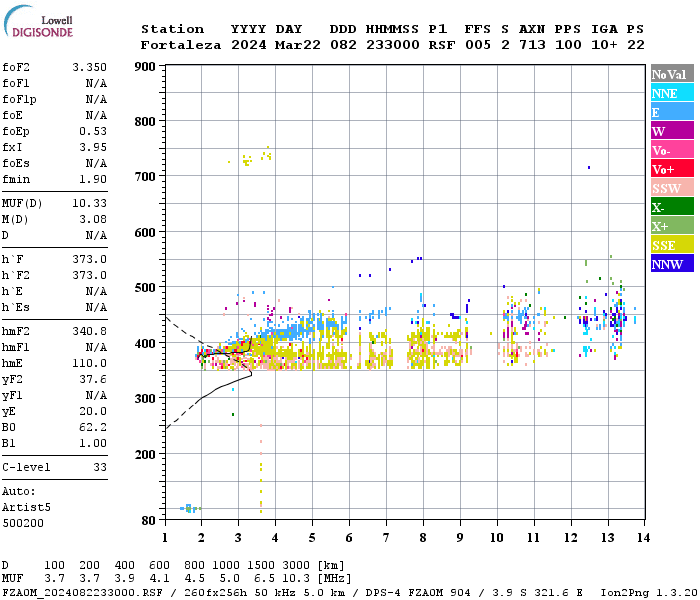This screenshot has height=600, width=700.
Task: Select the Vo- pink legend swatch
Action: [x=672, y=150]
